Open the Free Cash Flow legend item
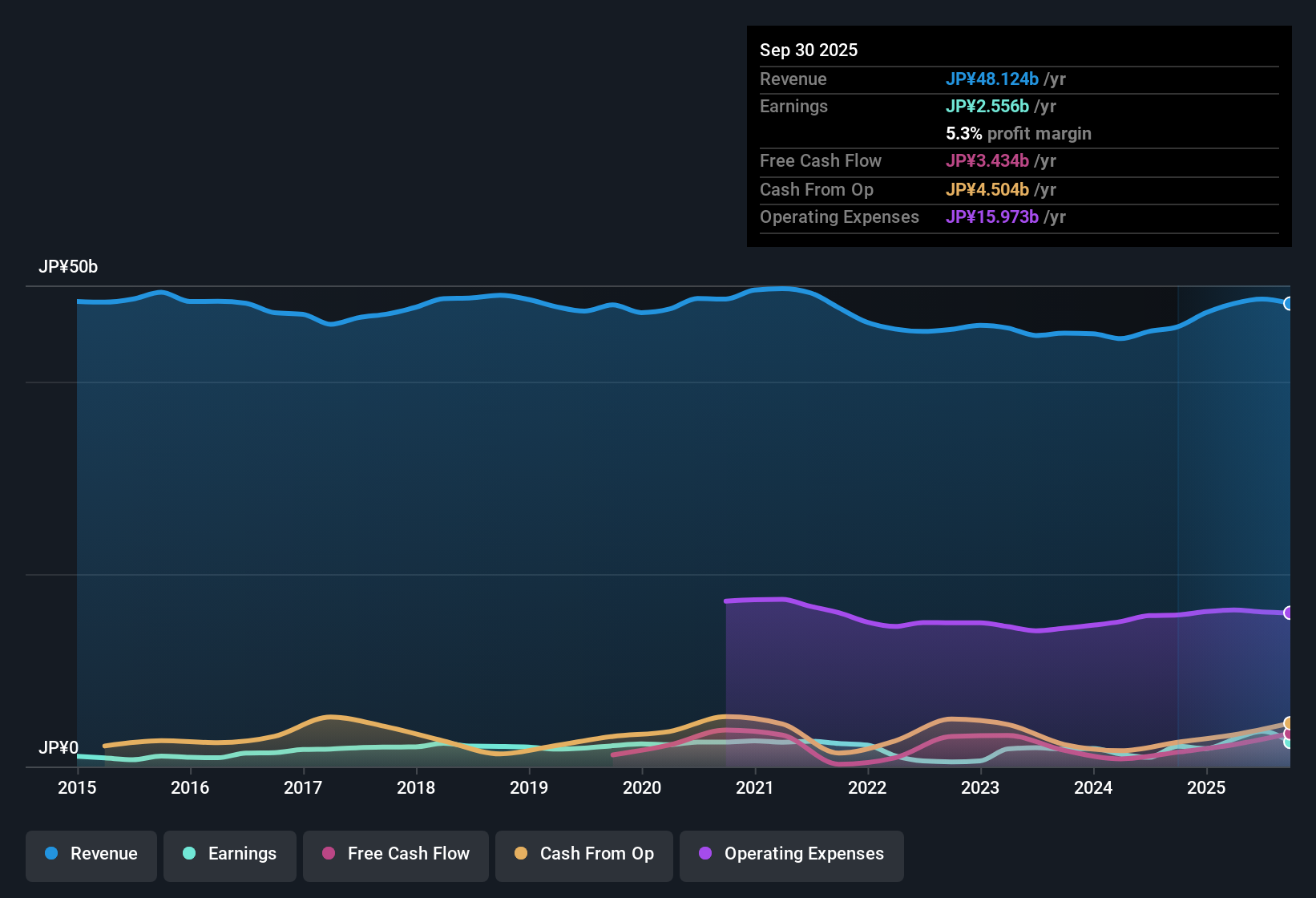 coord(395,854)
